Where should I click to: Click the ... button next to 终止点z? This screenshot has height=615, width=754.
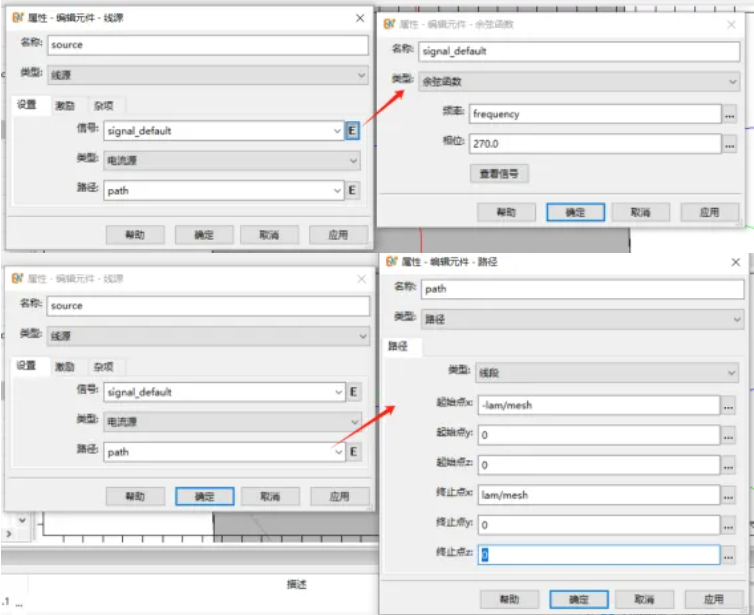click(729, 555)
